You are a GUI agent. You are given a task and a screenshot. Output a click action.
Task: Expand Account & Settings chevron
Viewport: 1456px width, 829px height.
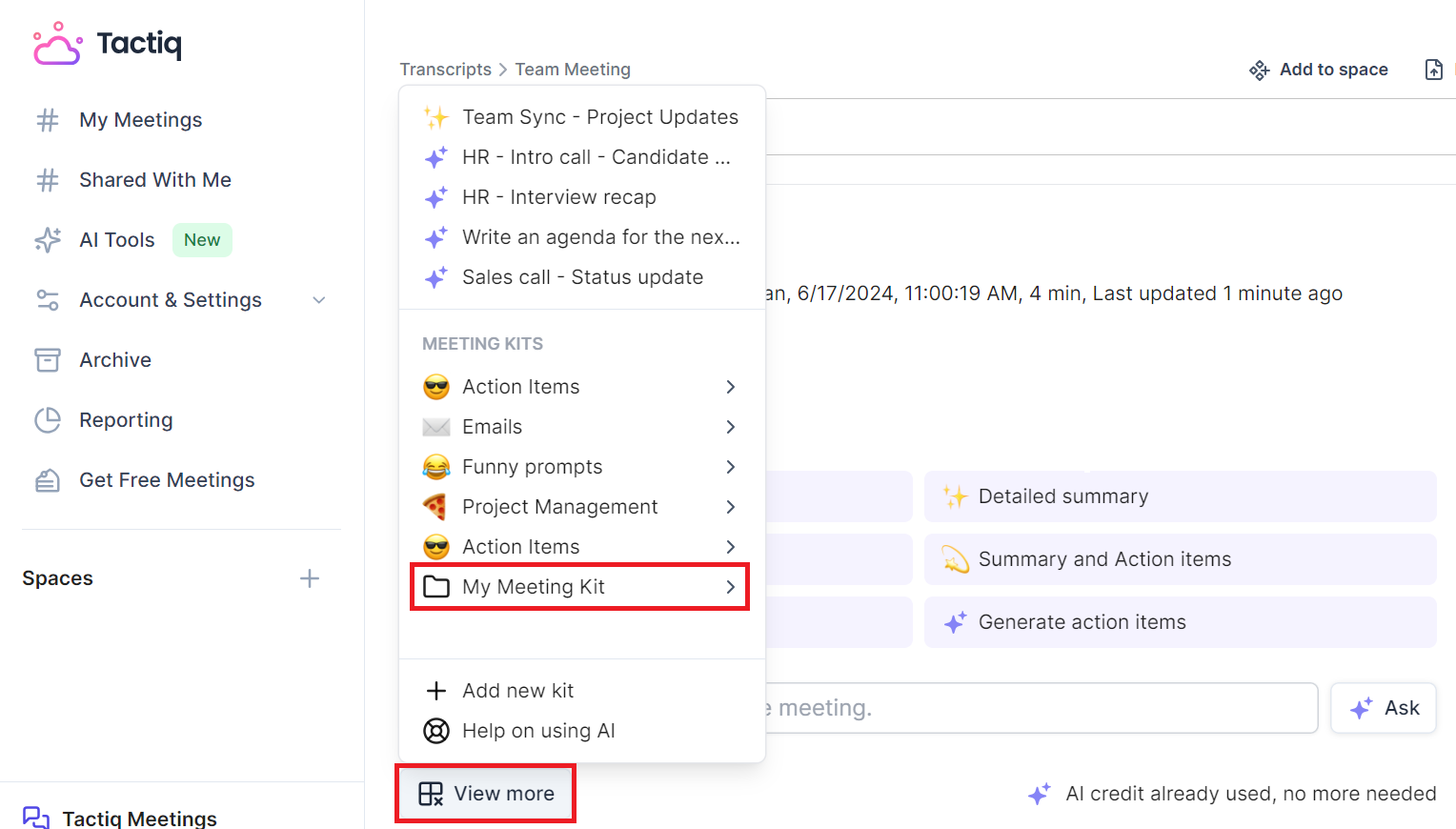tap(319, 300)
